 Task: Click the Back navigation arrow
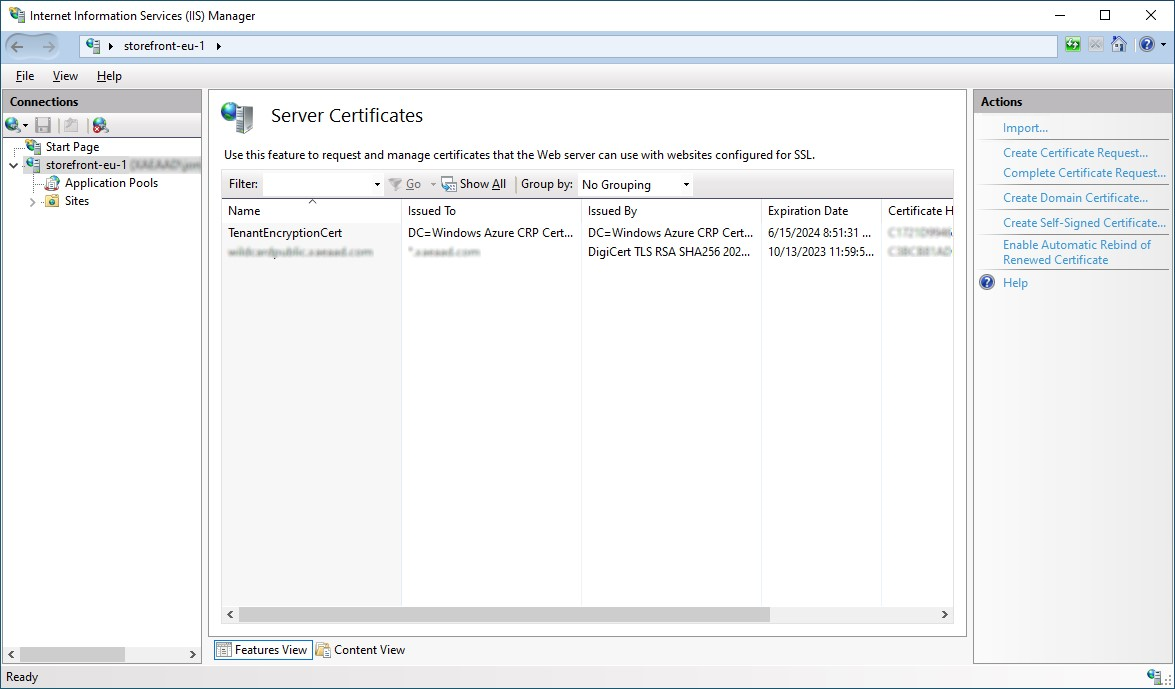(x=18, y=46)
